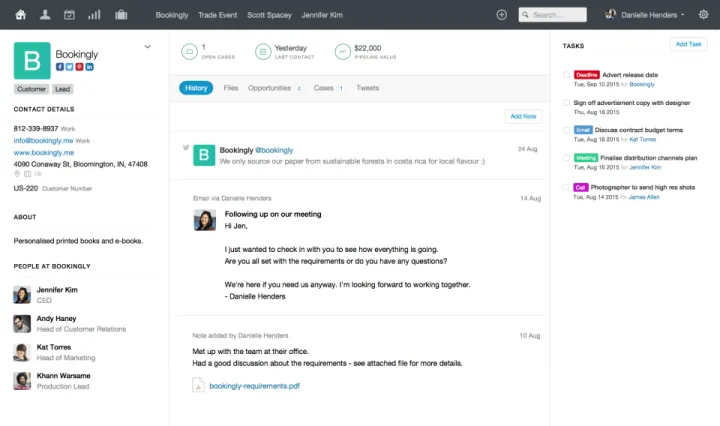Click Danielle Henders' photo in email entry
Viewport: 720px width, 426px height.
point(205,220)
